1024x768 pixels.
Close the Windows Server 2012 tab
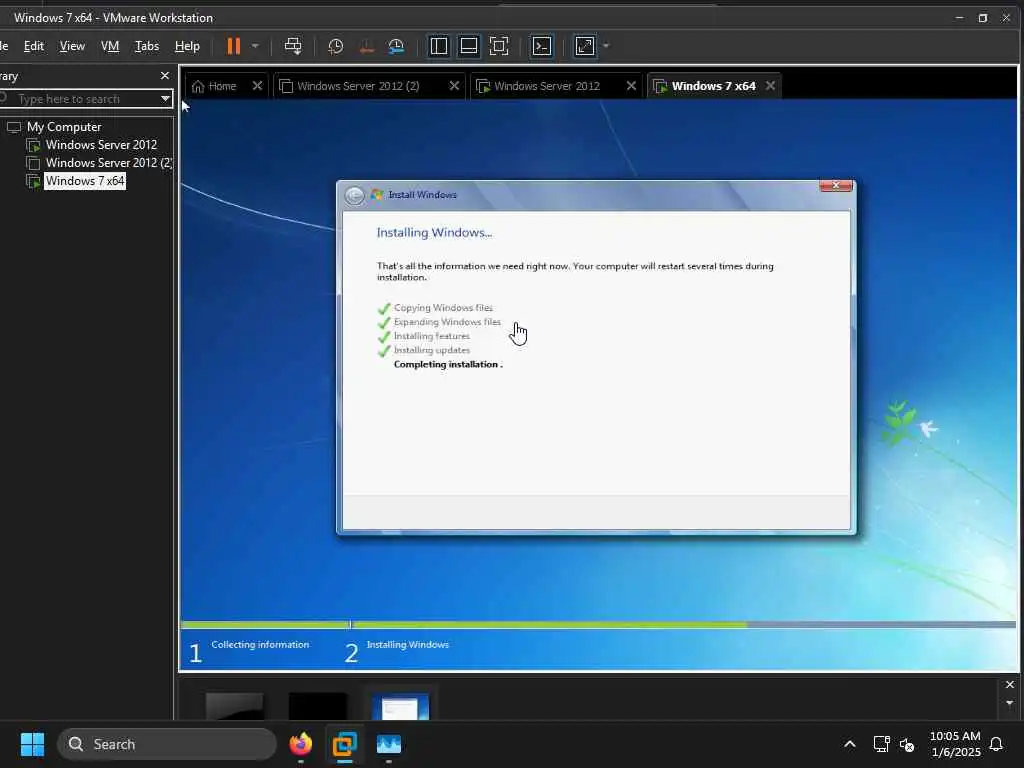point(631,86)
